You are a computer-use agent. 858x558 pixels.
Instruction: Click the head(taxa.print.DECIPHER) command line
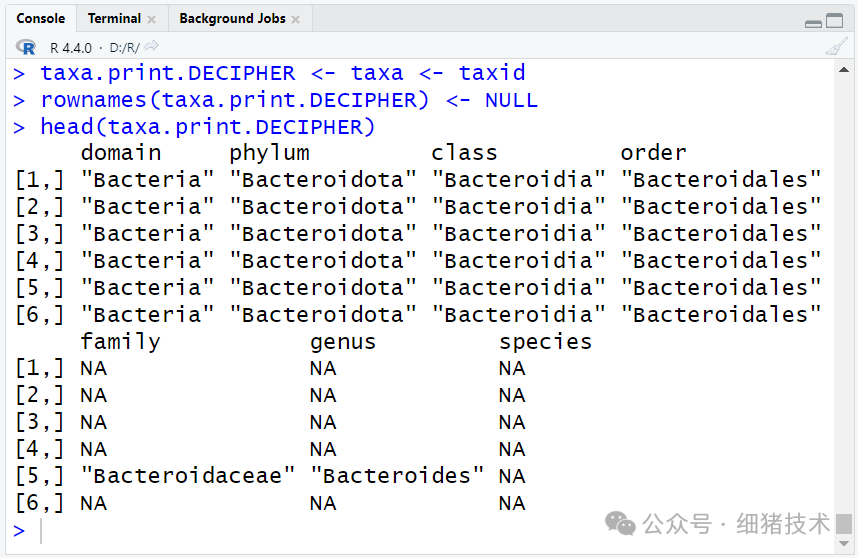207,127
